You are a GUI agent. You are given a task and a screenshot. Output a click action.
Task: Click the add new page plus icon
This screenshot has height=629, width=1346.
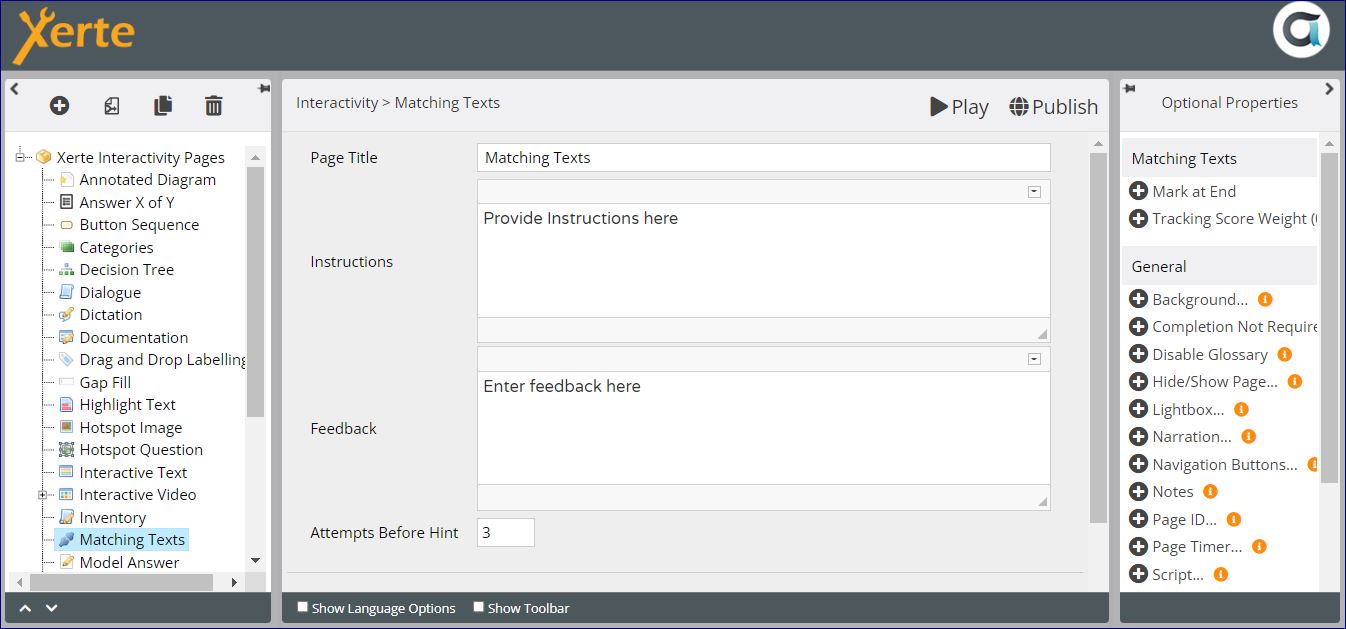coord(59,106)
